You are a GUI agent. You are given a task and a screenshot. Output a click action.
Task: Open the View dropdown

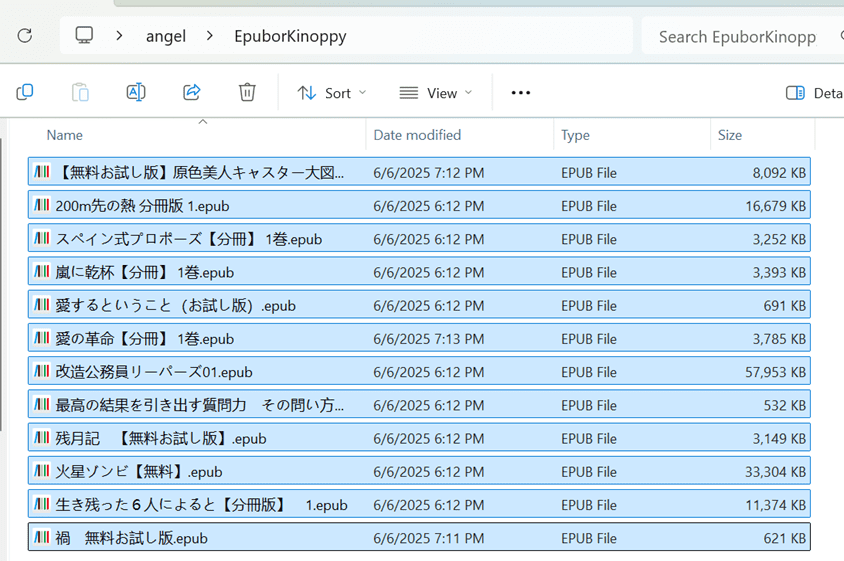coord(435,93)
